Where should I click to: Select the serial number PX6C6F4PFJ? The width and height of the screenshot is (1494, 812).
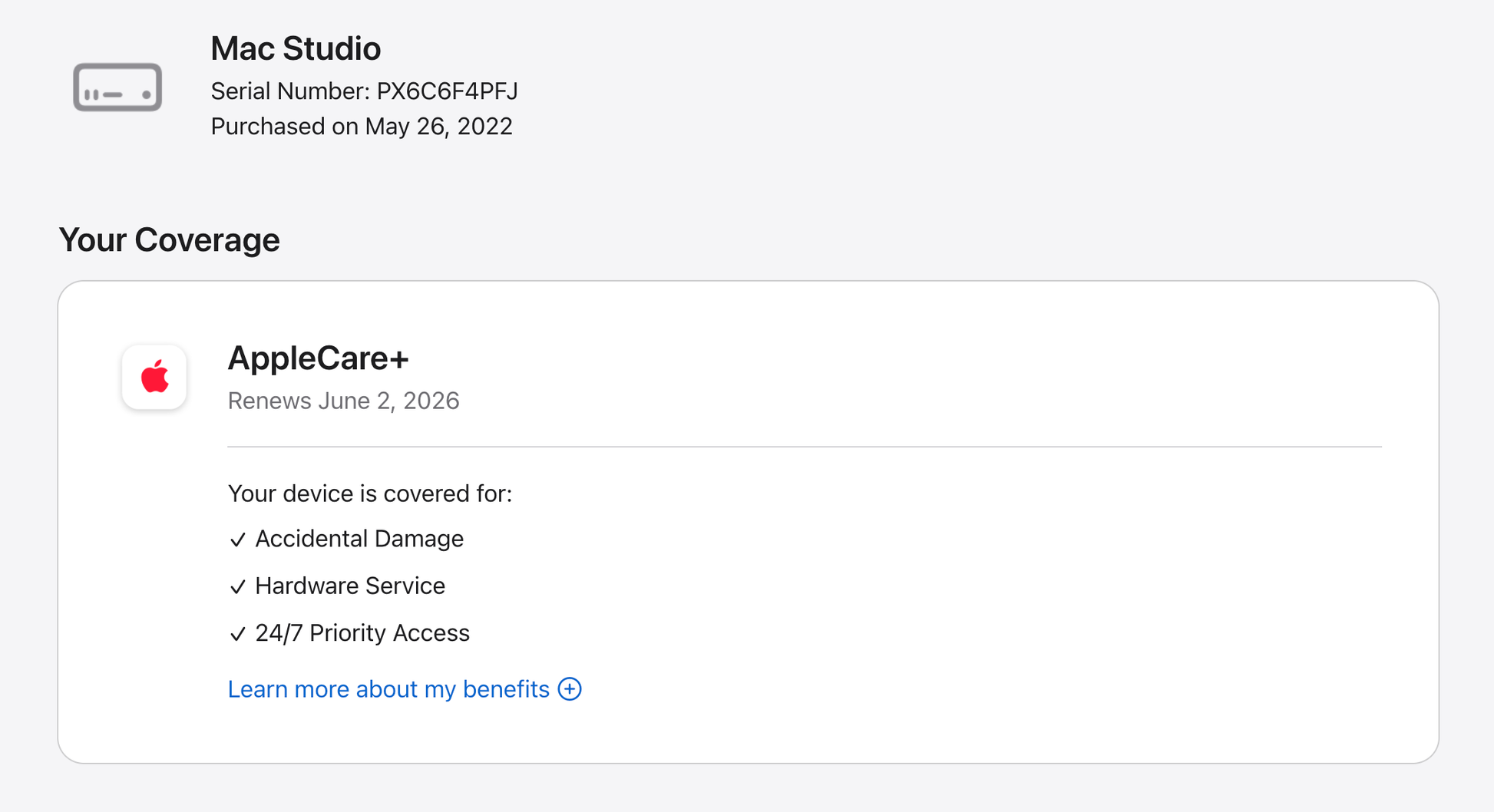[x=447, y=91]
